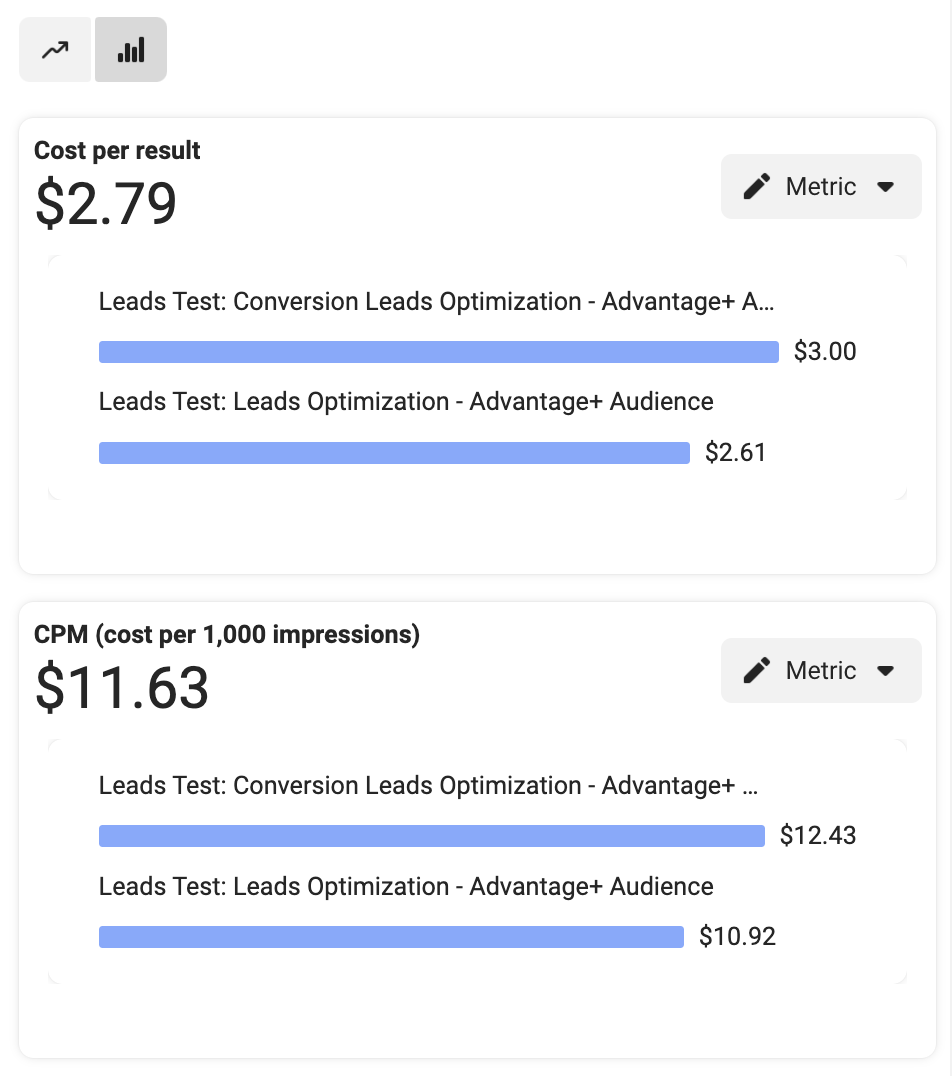
Task: Expand caret arrow beside Cost per result Metric
Action: tap(885, 187)
